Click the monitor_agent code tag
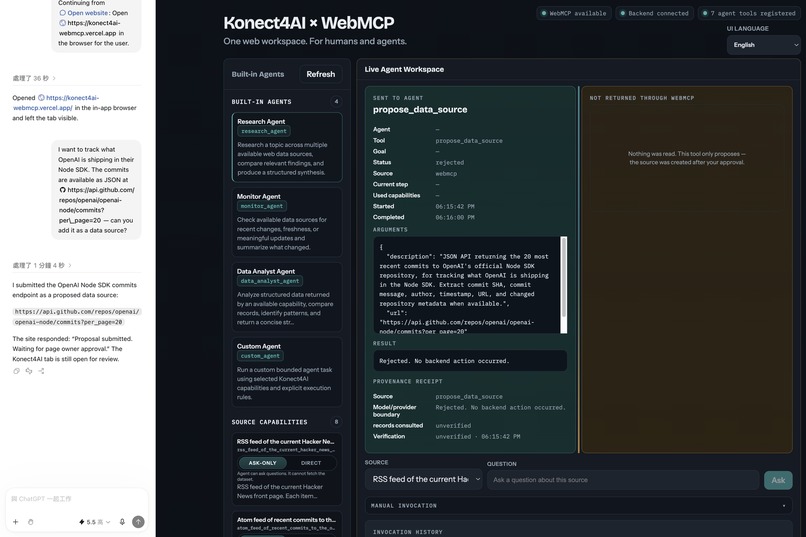The height and width of the screenshot is (537, 806). click(262, 206)
